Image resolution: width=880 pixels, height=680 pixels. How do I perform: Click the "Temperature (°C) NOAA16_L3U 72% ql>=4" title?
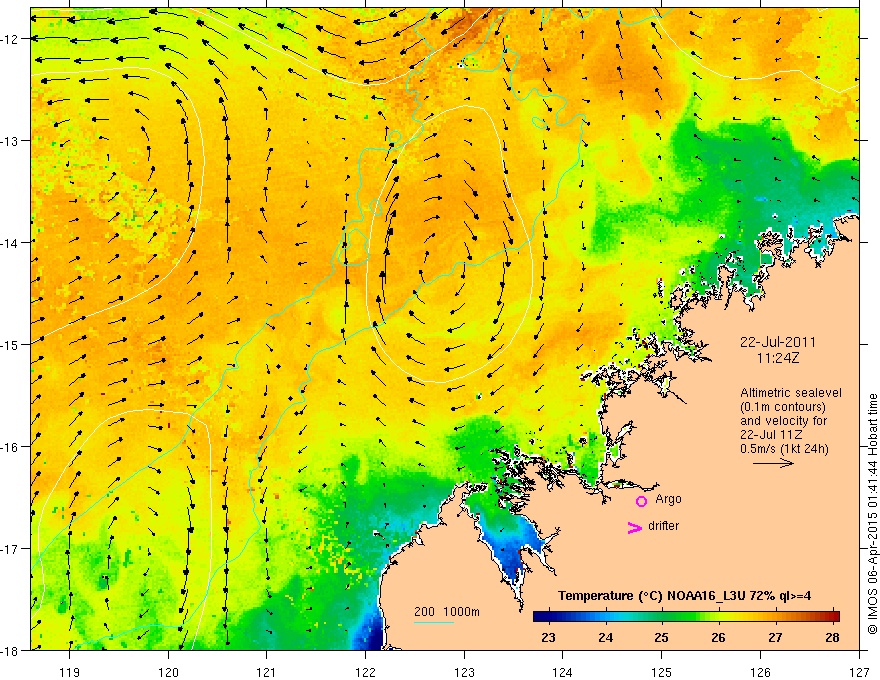[x=684, y=596]
